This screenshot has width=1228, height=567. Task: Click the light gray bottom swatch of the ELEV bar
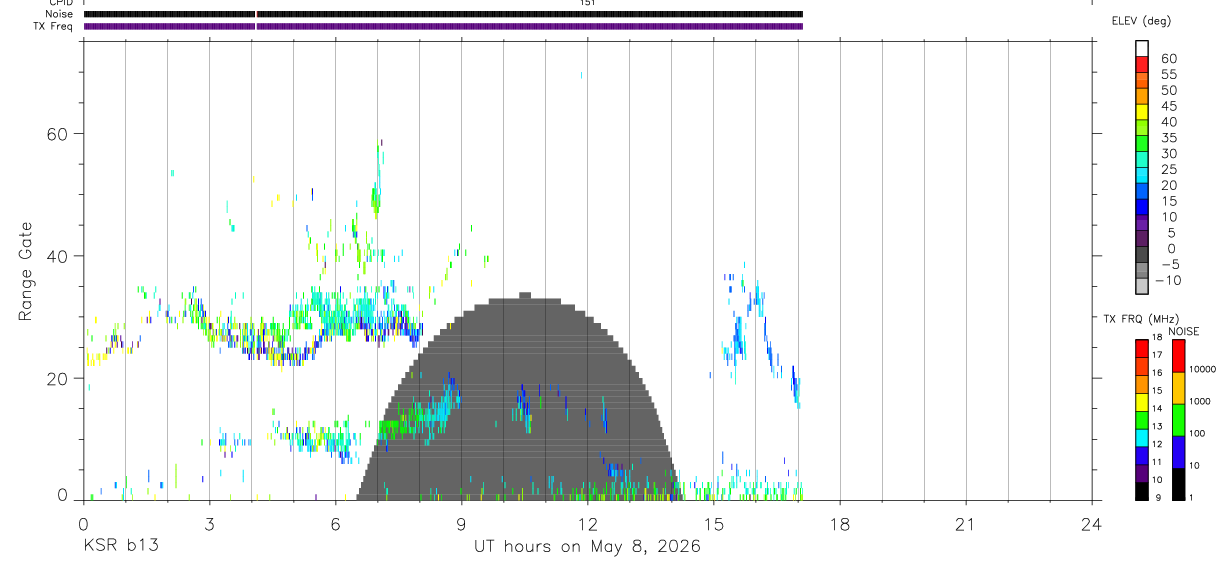tap(1142, 286)
